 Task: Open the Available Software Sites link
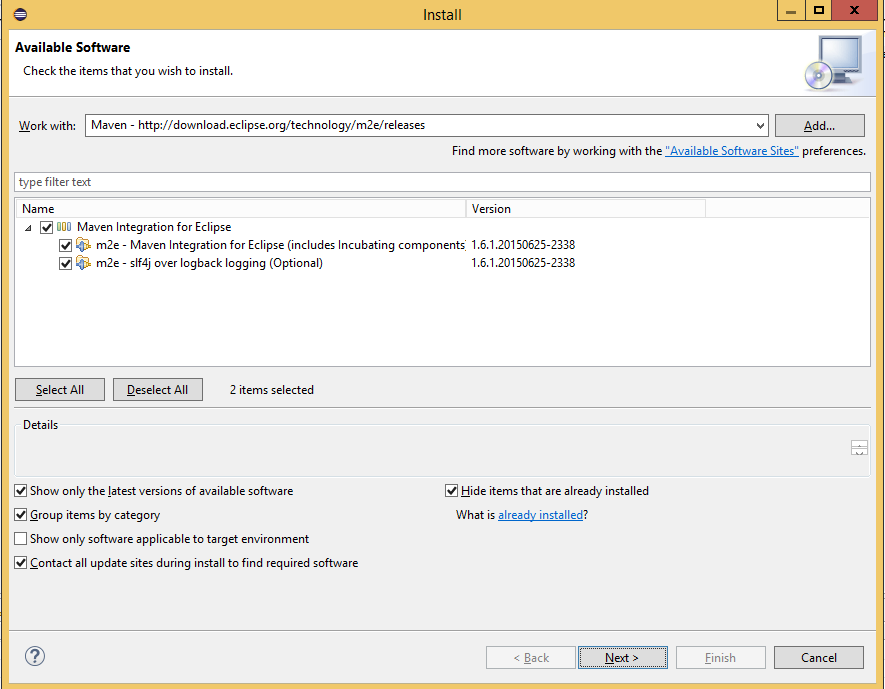coord(731,151)
